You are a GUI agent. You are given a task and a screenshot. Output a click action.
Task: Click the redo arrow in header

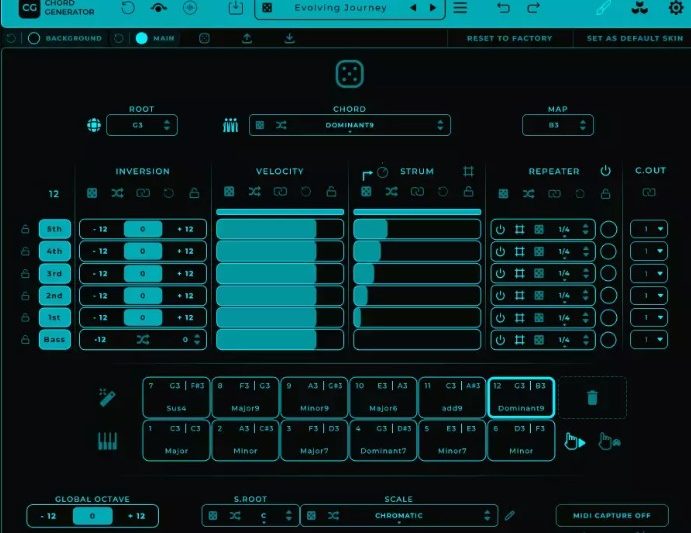pos(533,8)
